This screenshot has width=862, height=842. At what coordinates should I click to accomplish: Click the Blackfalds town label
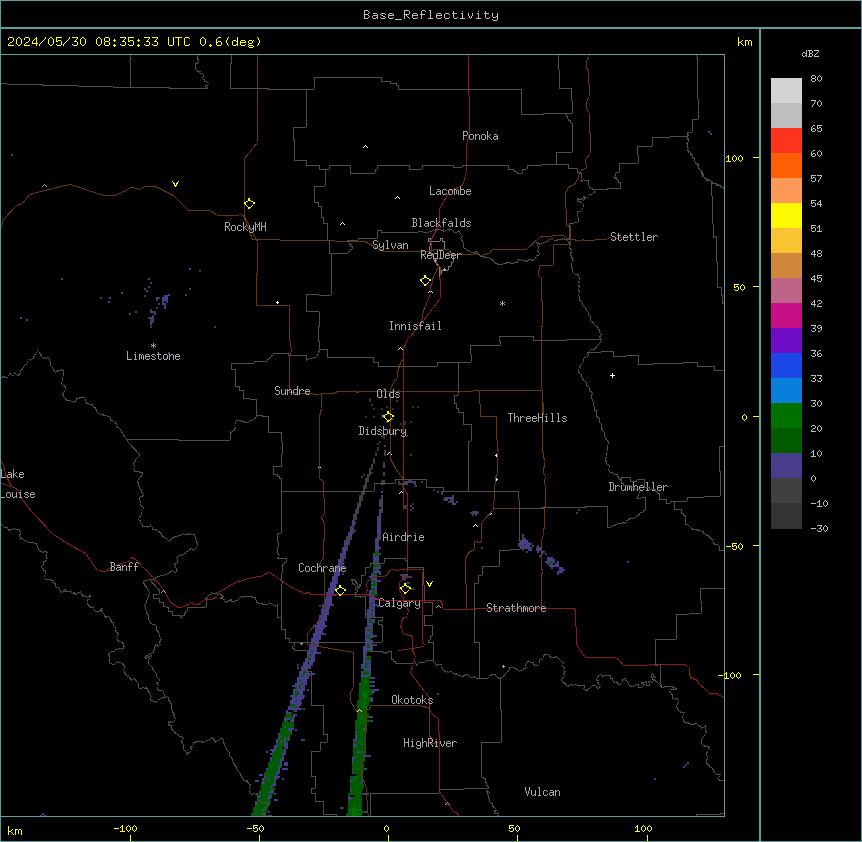pyautogui.click(x=441, y=223)
